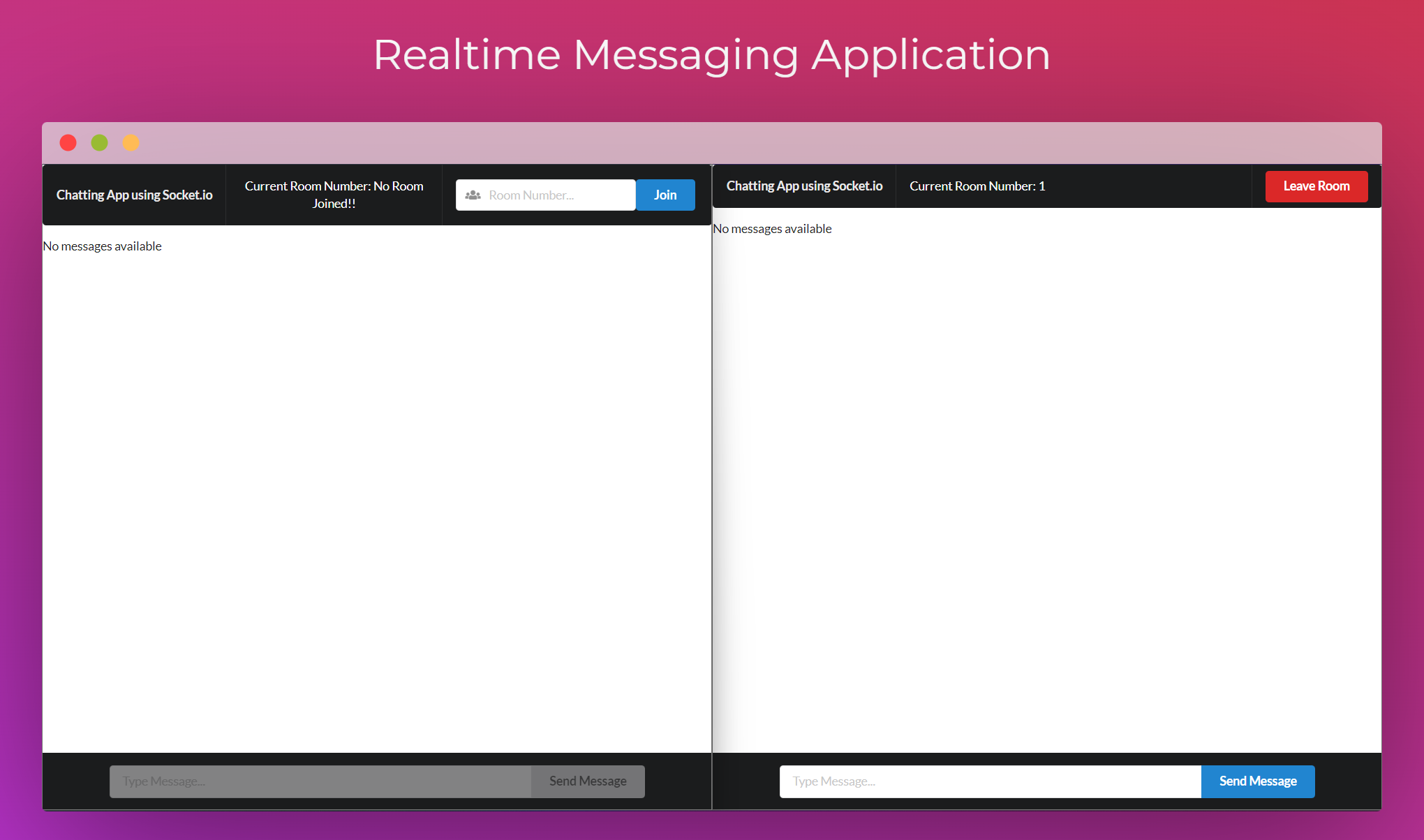Click the blue Join button
The height and width of the screenshot is (840, 1424).
pos(665,195)
